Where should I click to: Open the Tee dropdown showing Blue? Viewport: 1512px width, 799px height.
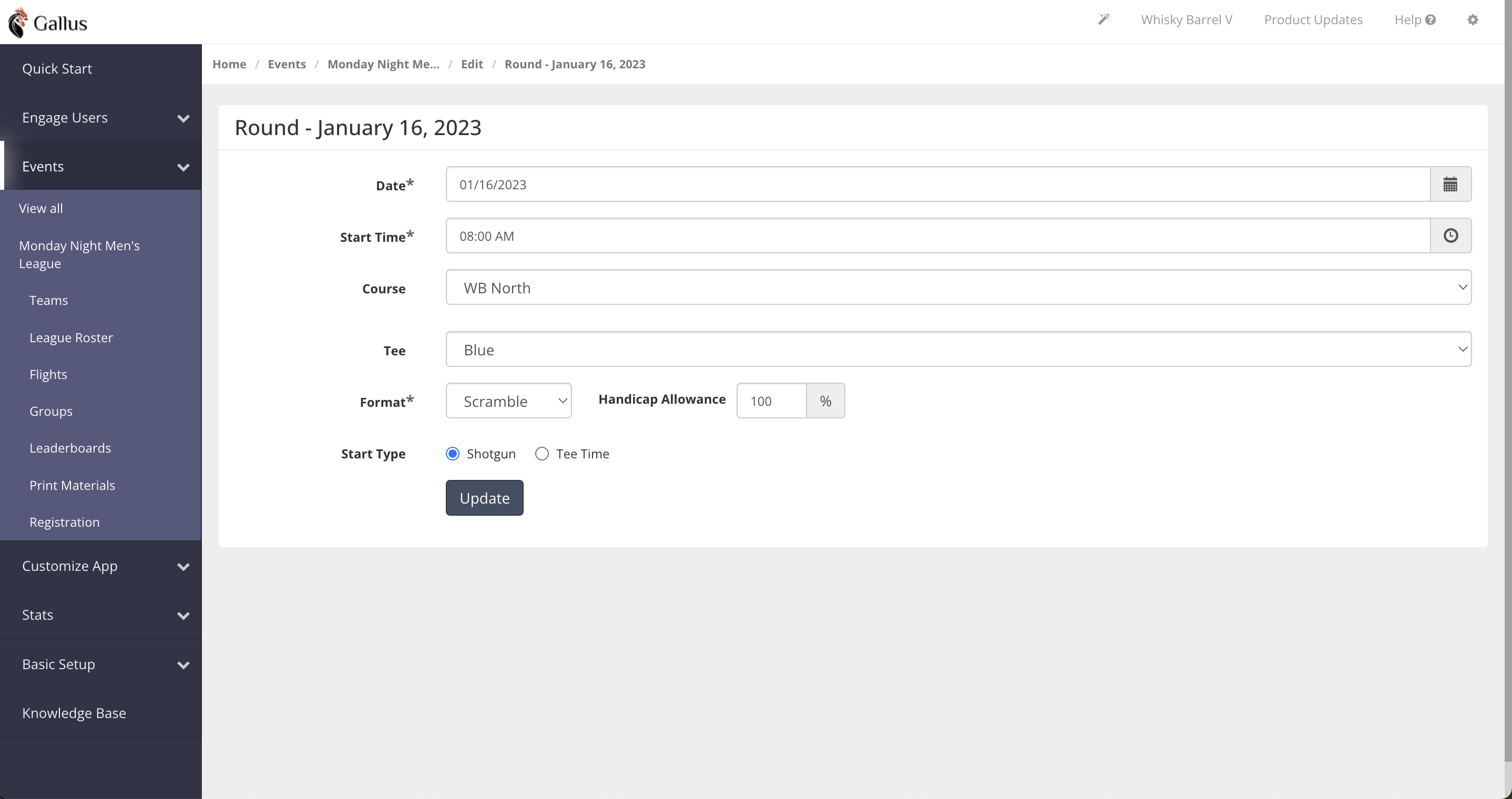958,350
